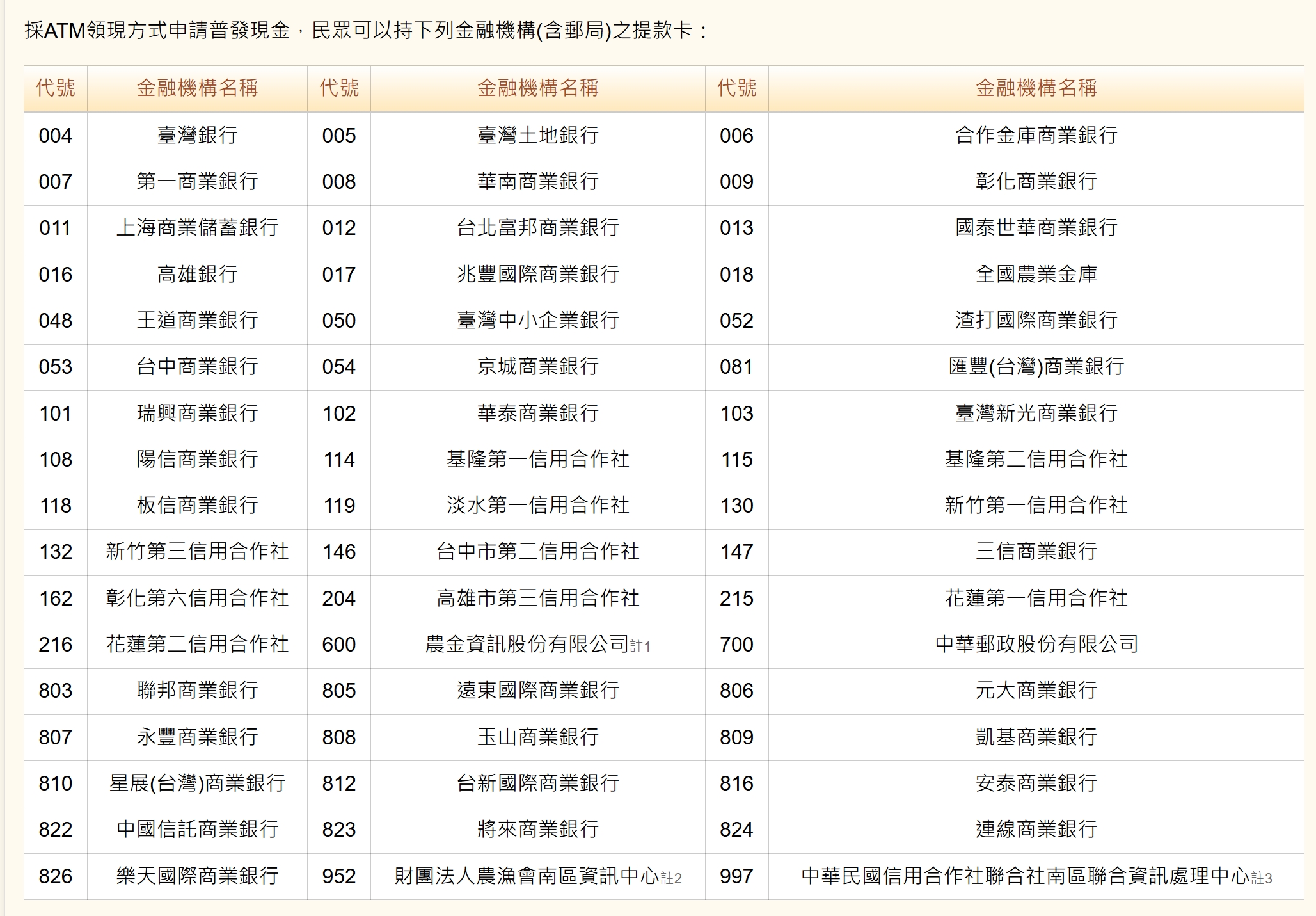Click the 註3 footnote marker
The height and width of the screenshot is (916, 1316).
pyautogui.click(x=1262, y=879)
